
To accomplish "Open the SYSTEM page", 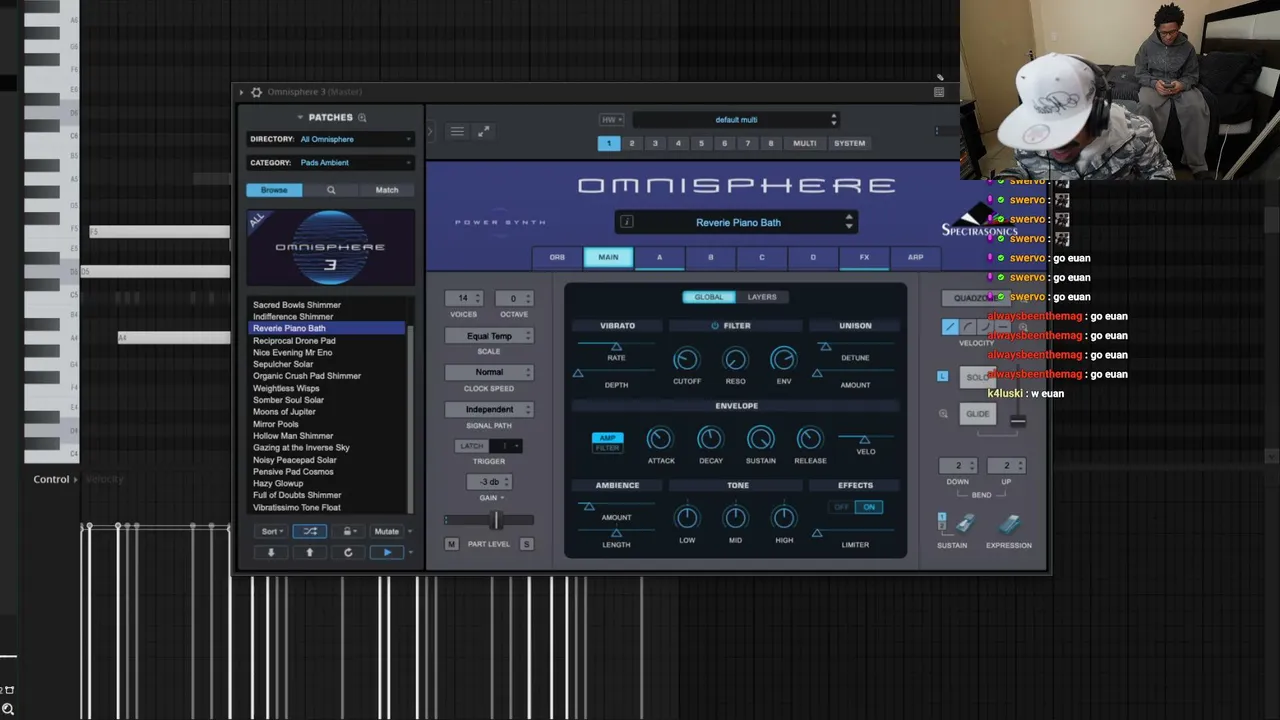I will pos(849,143).
